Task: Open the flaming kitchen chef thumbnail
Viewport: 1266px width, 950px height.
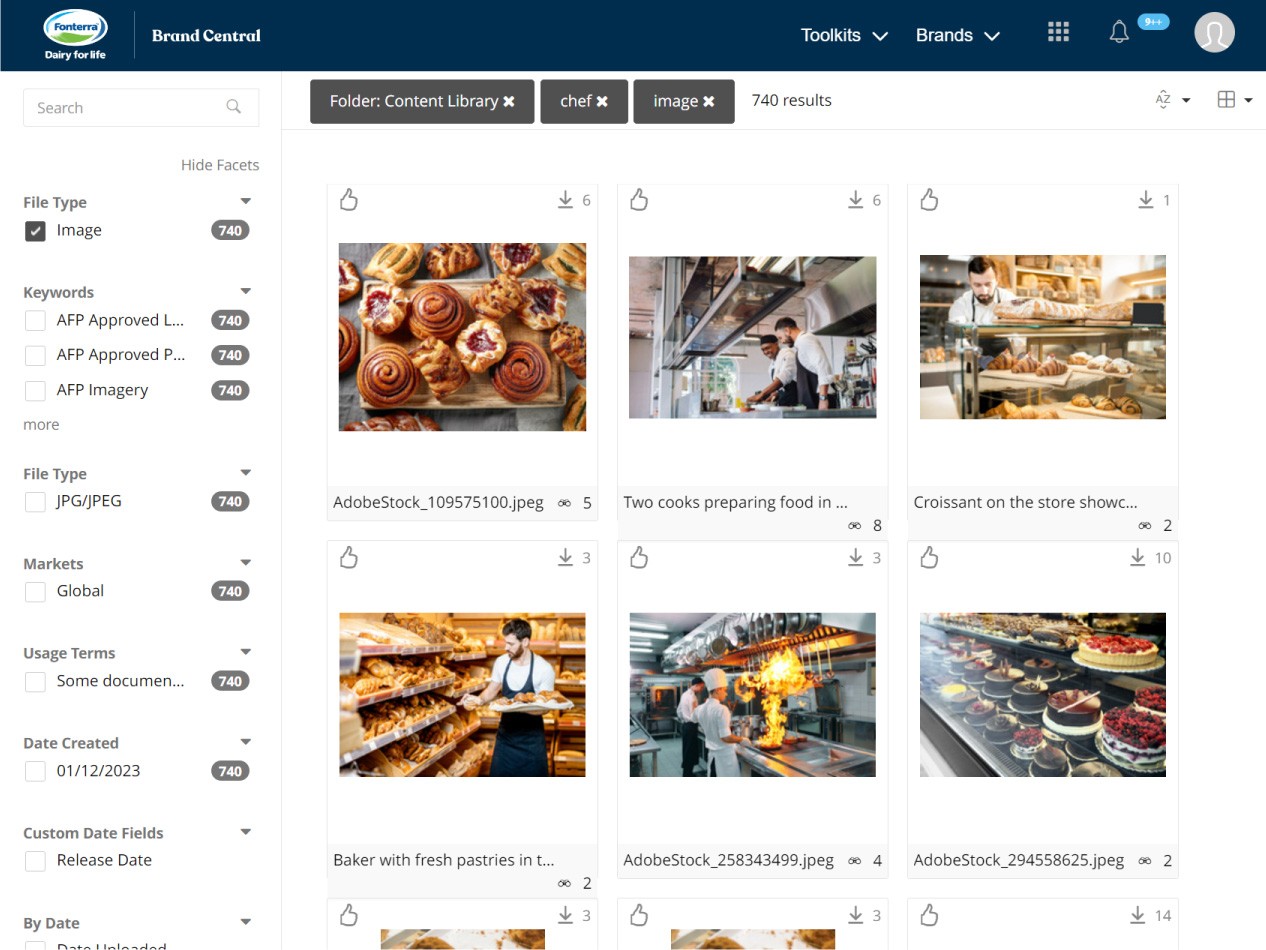Action: point(752,695)
